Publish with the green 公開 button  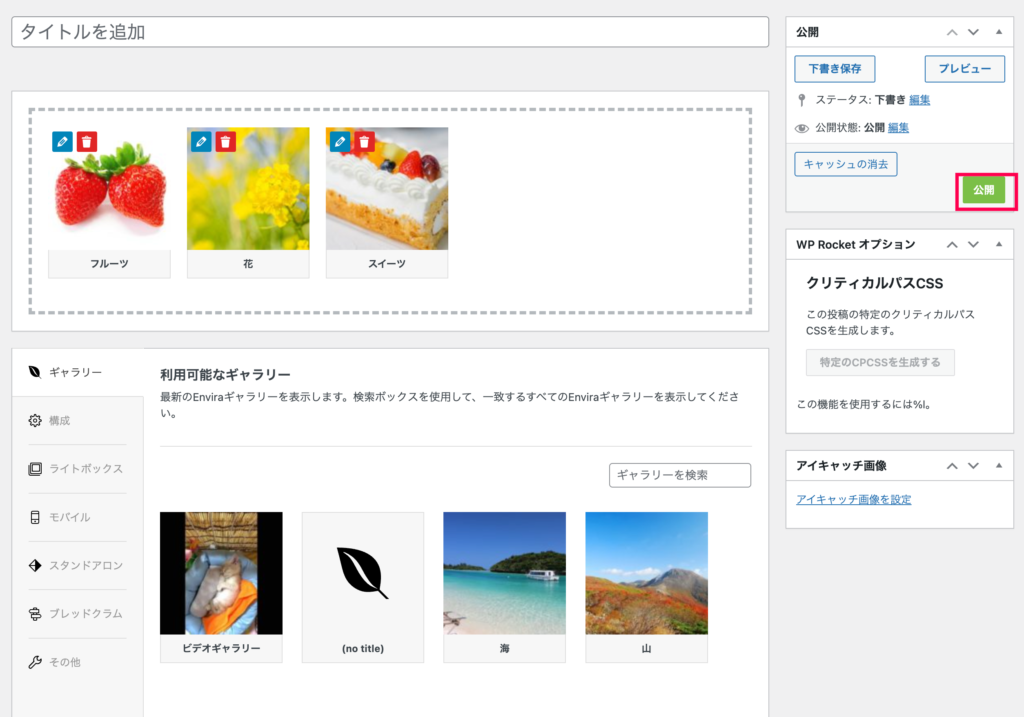pyautogui.click(x=984, y=190)
